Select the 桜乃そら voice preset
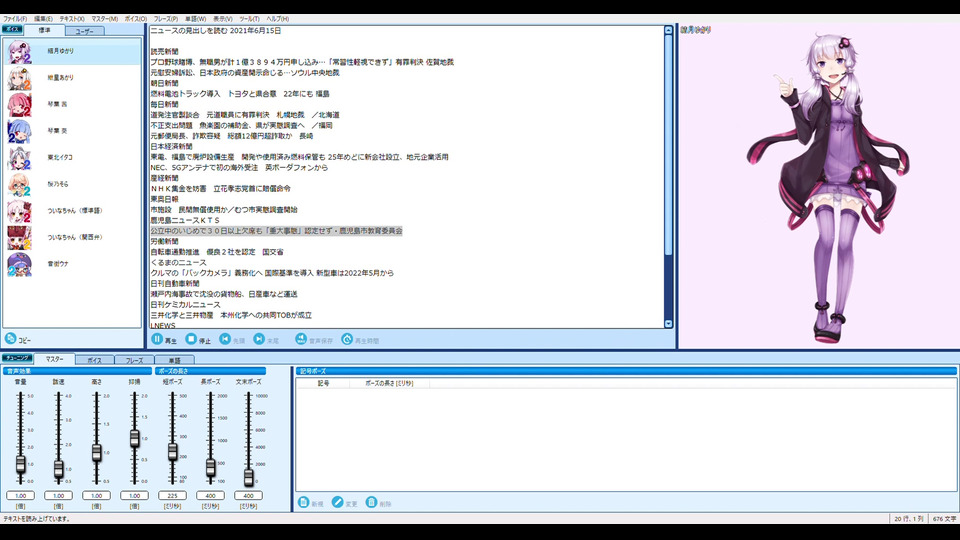 (72, 184)
